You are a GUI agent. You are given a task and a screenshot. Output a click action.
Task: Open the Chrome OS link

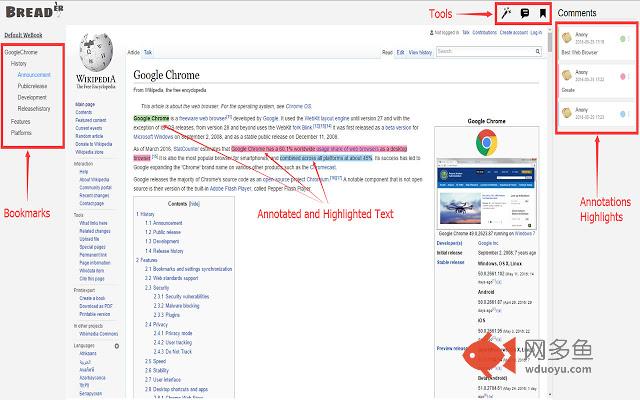click(298, 106)
